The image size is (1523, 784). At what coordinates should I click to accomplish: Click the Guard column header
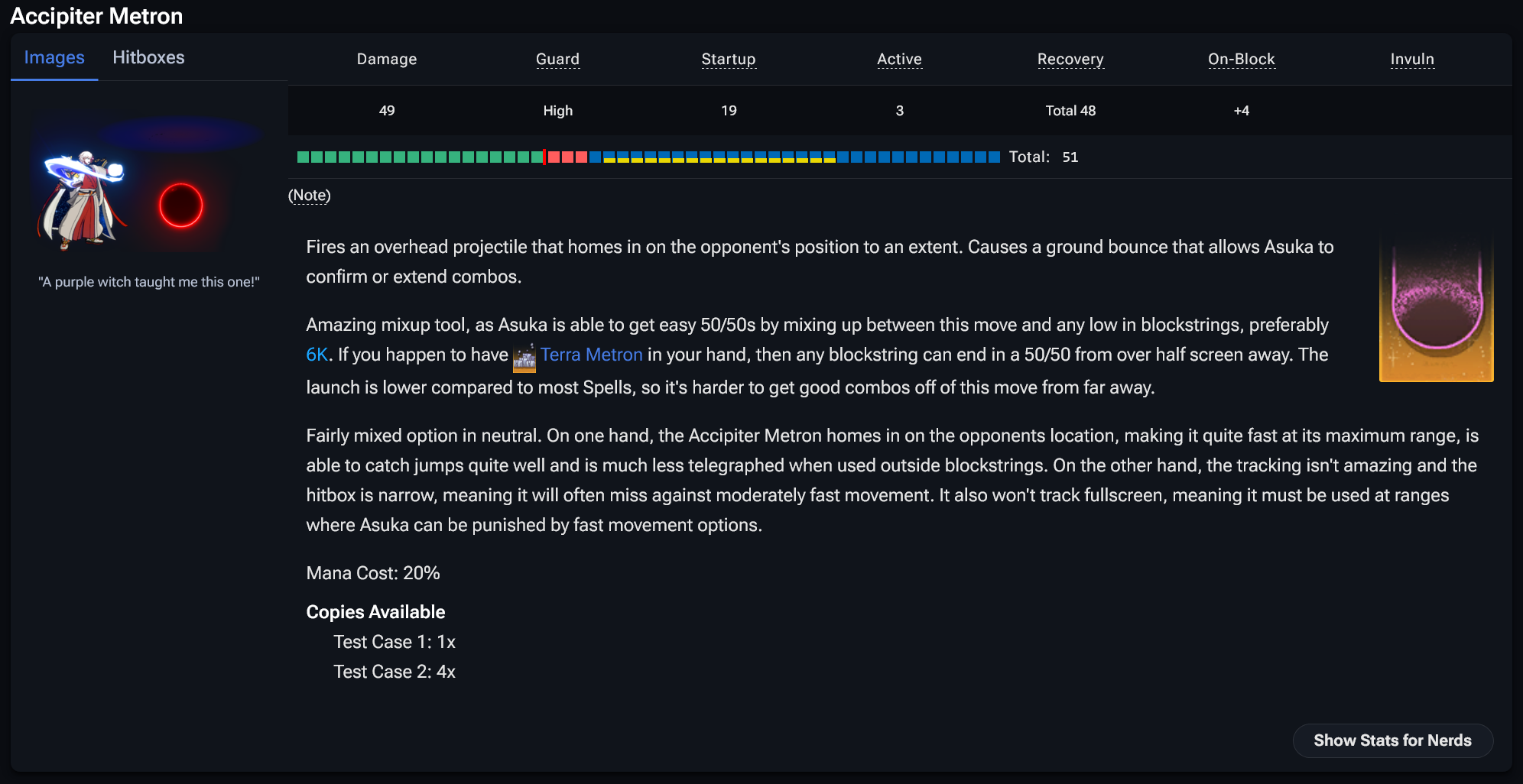pos(557,59)
